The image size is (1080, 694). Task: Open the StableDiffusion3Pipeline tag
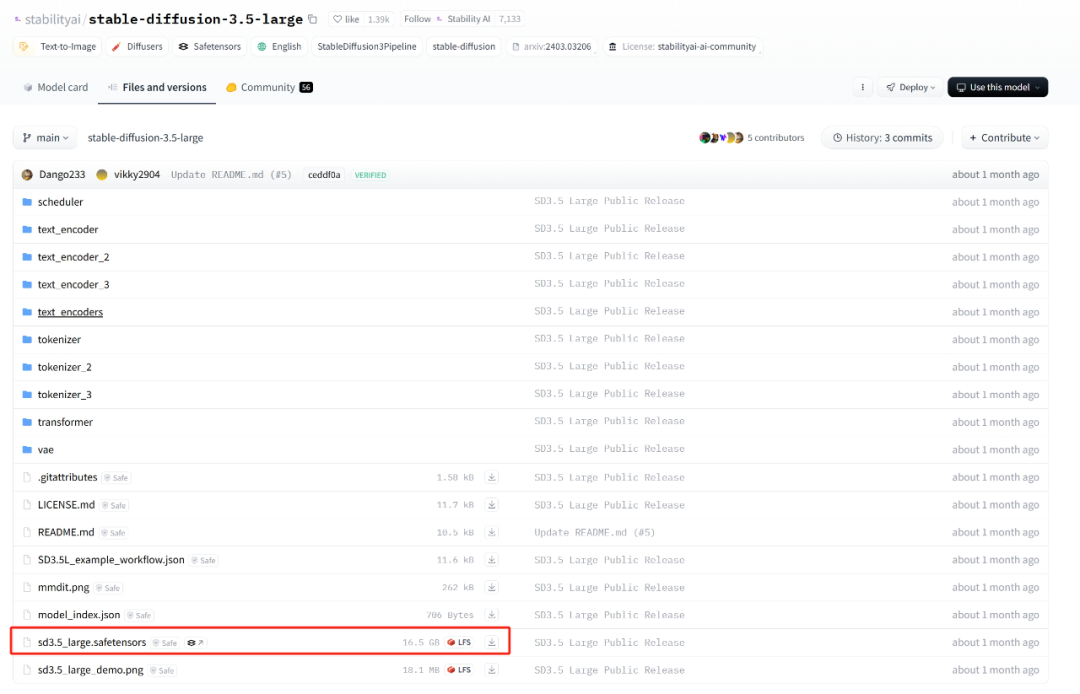click(x=366, y=47)
